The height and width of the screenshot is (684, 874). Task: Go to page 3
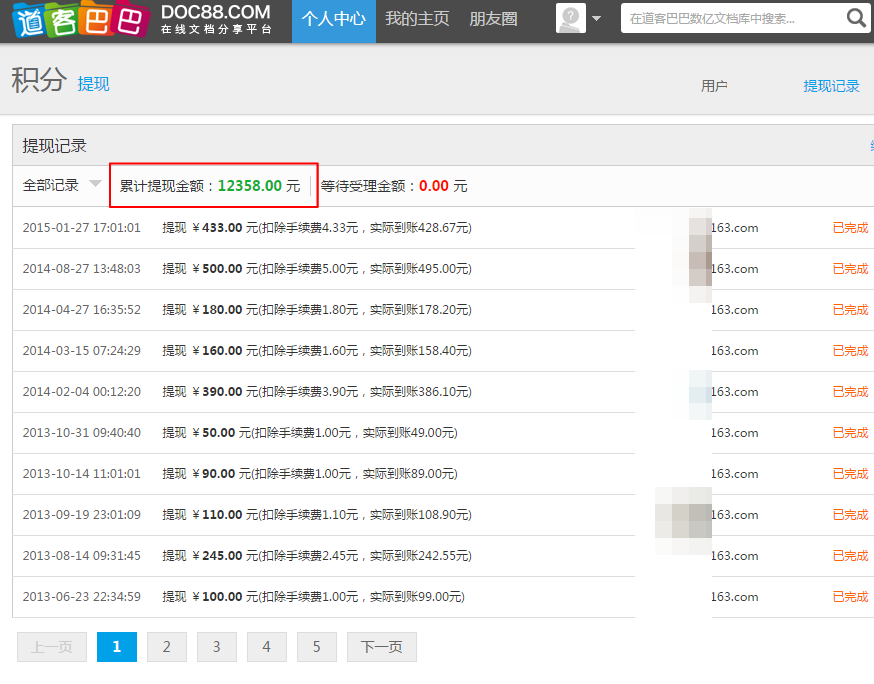(217, 647)
